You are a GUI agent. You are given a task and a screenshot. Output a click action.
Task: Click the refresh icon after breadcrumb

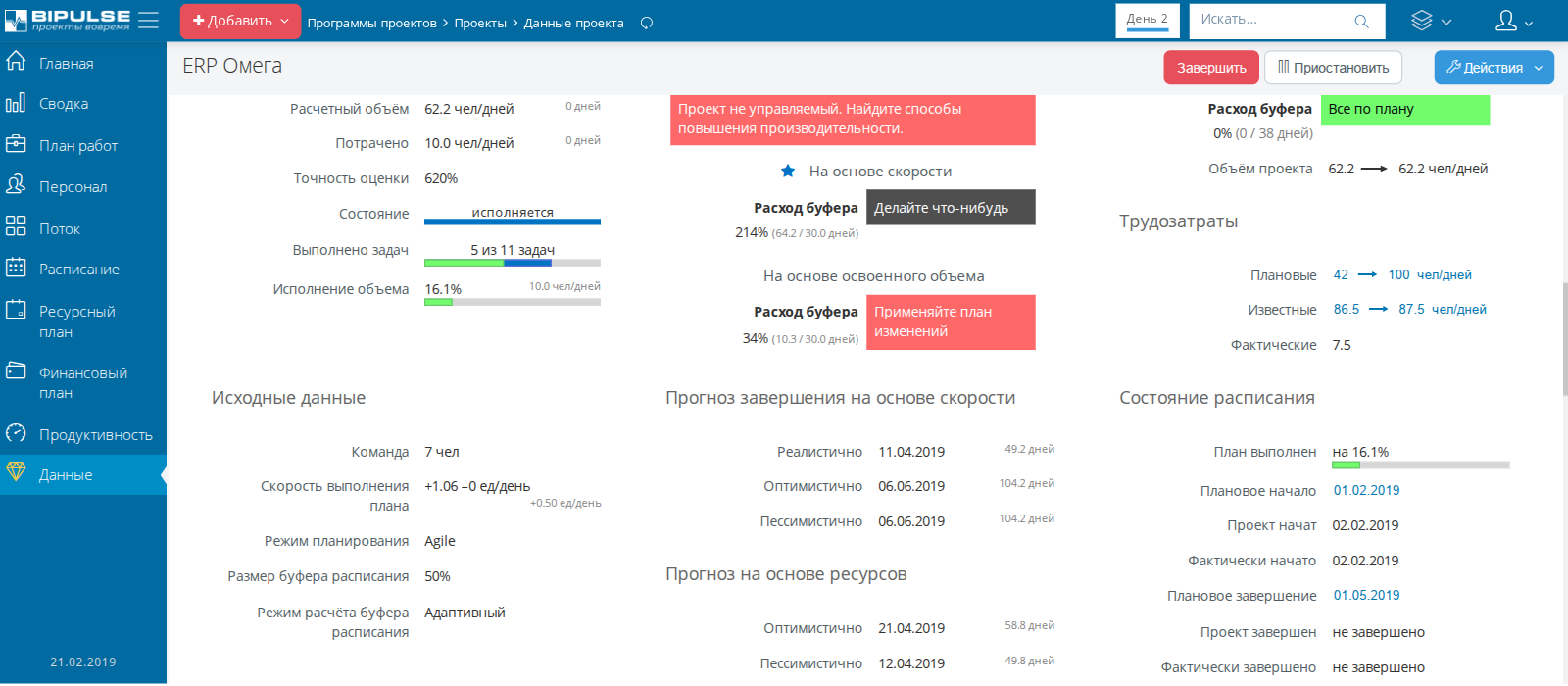[x=647, y=23]
